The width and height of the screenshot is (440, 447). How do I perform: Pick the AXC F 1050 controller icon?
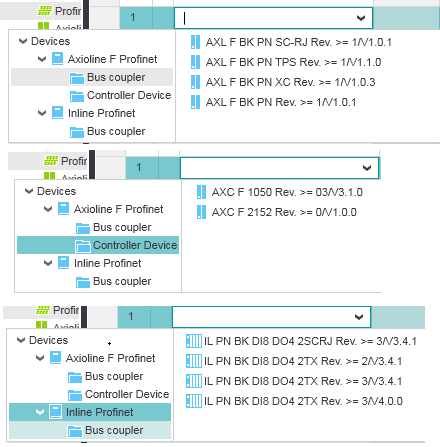[x=201, y=192]
